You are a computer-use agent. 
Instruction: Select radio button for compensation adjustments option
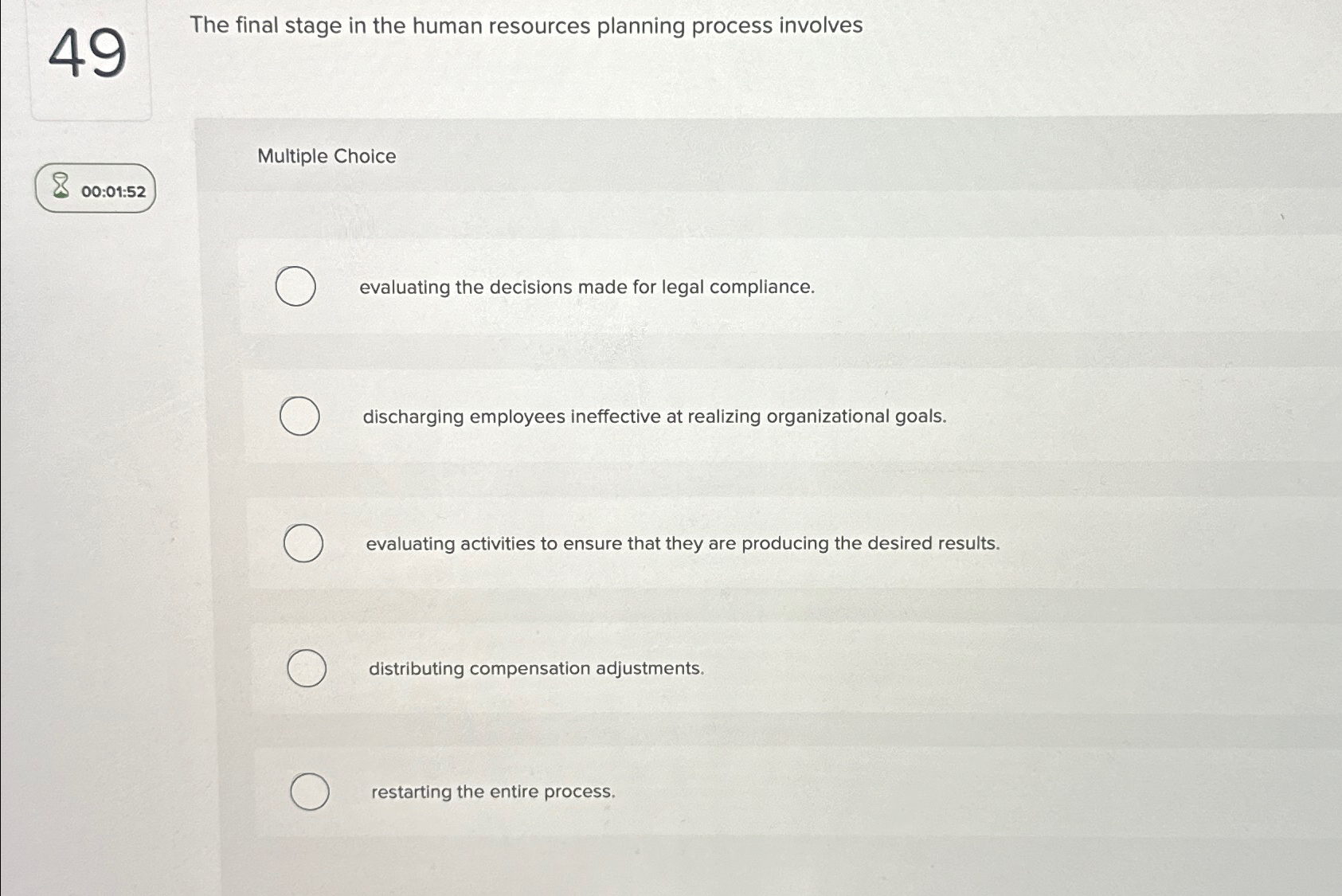tap(307, 669)
